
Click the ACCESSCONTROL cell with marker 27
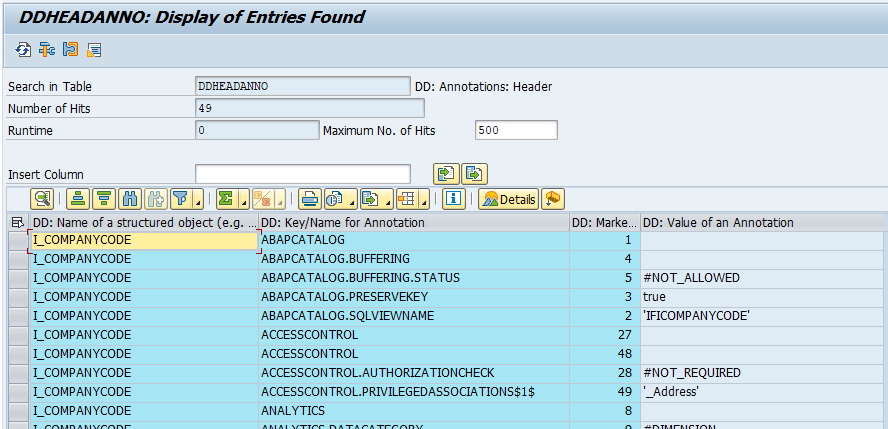(x=414, y=335)
